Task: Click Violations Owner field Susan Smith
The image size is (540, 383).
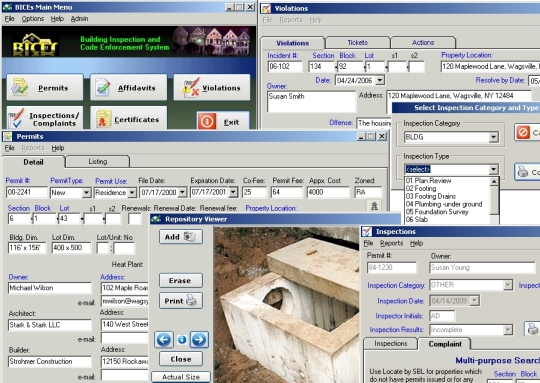Action: [311, 102]
